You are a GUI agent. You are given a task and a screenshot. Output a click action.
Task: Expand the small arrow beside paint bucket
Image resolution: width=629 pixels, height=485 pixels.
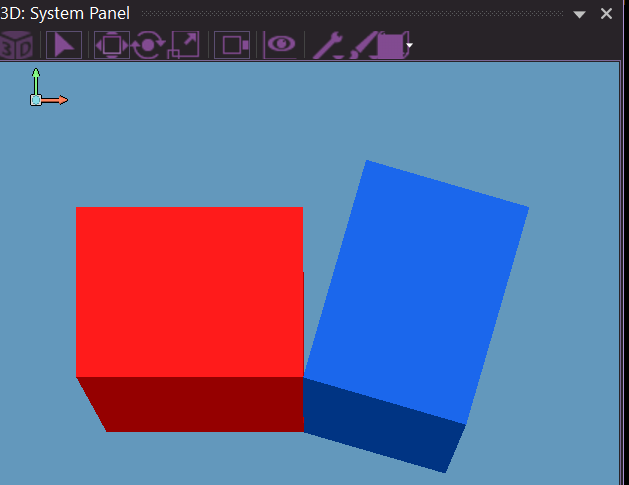[409, 46]
